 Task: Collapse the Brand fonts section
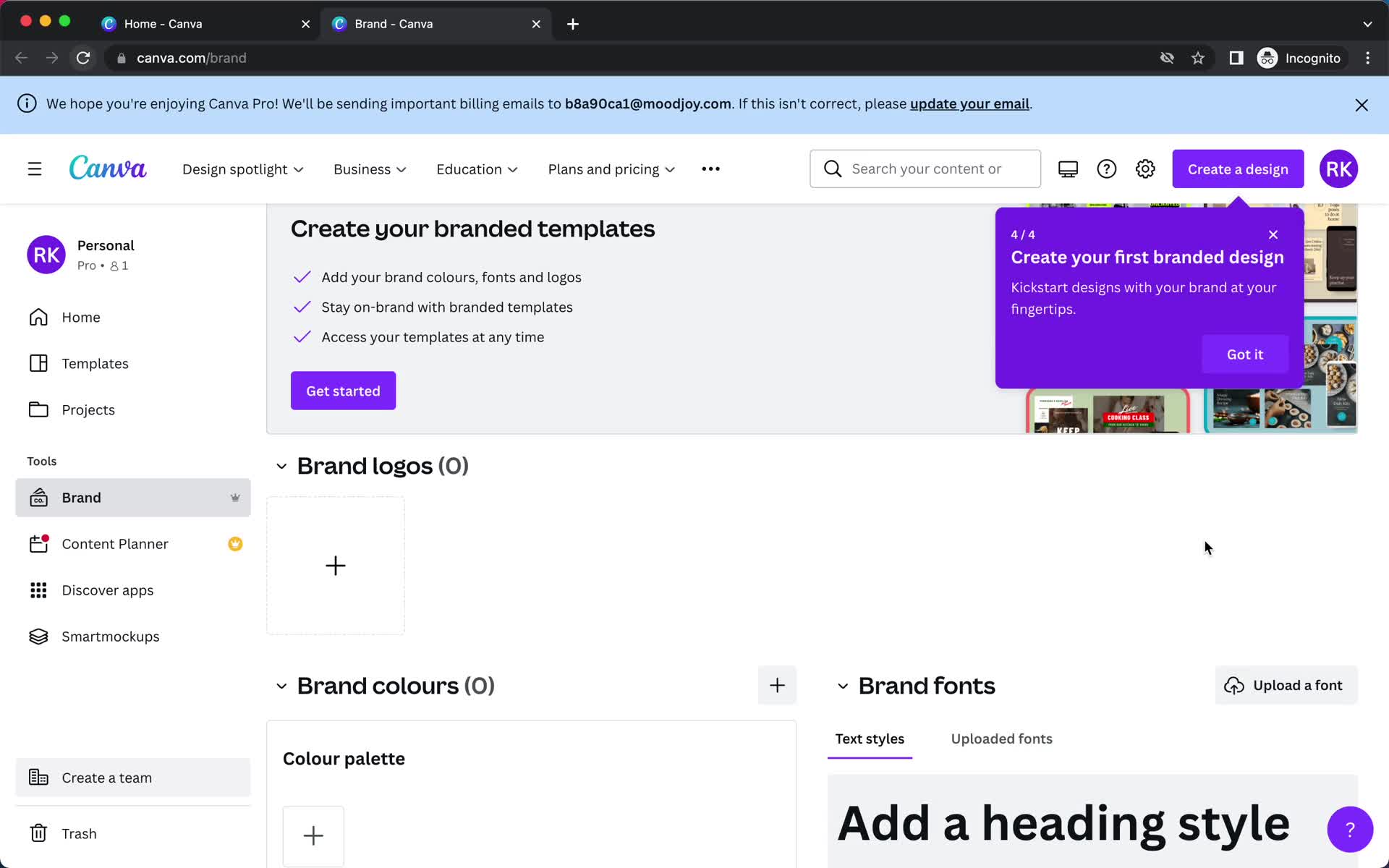pyautogui.click(x=843, y=686)
